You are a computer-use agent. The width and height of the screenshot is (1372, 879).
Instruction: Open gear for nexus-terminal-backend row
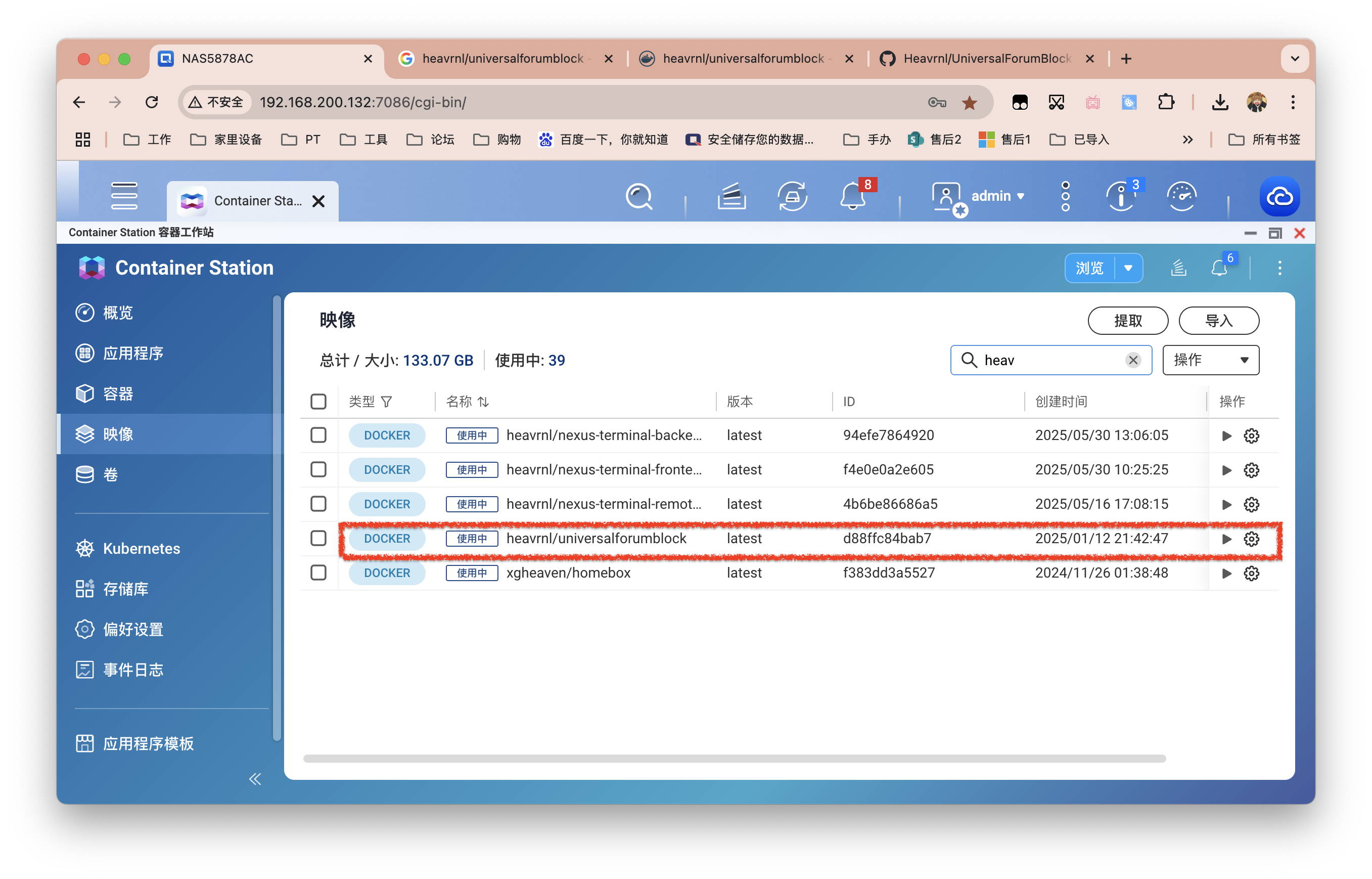coord(1252,436)
